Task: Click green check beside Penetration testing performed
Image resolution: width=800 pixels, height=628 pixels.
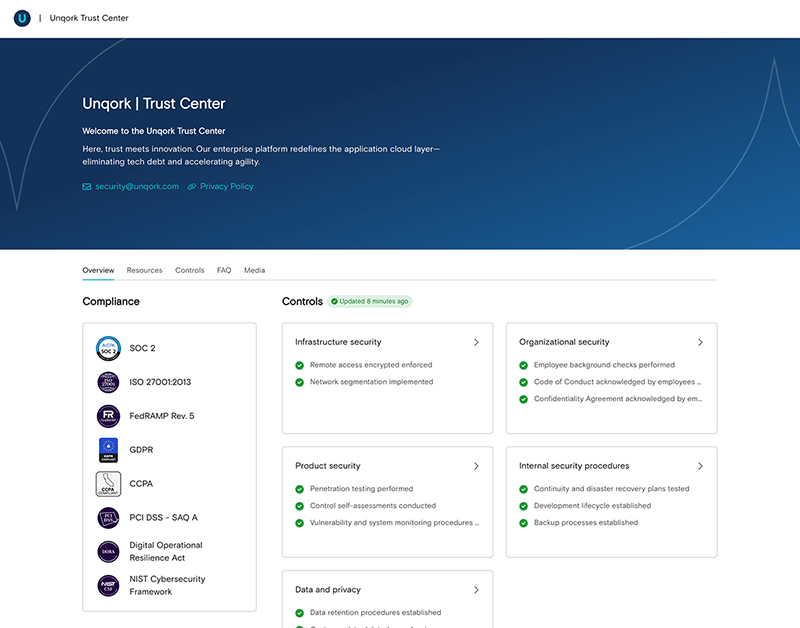Action: tap(300, 490)
